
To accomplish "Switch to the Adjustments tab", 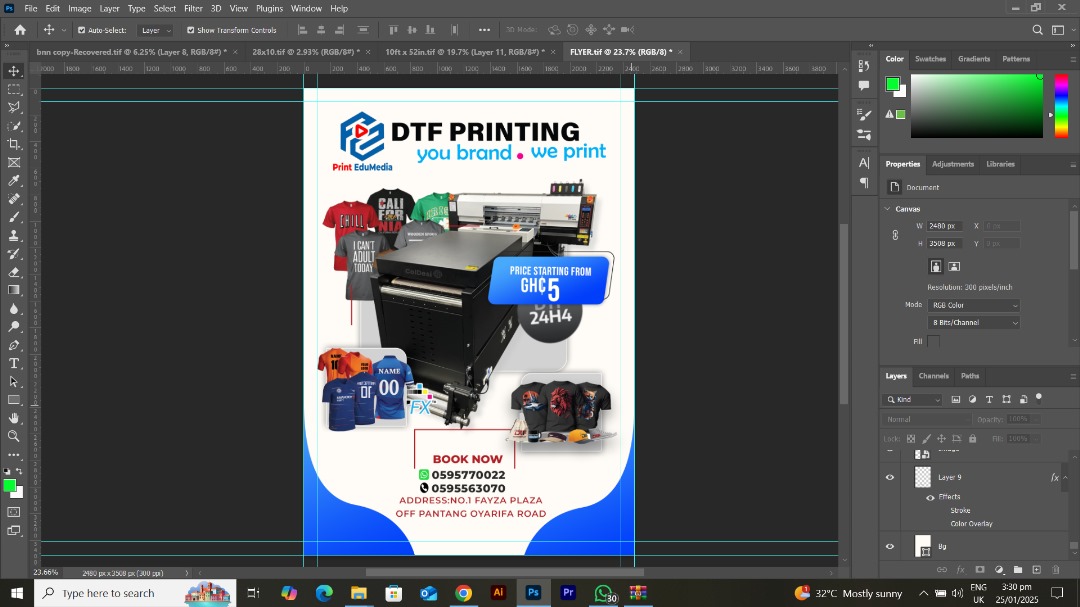I will pos(953,164).
